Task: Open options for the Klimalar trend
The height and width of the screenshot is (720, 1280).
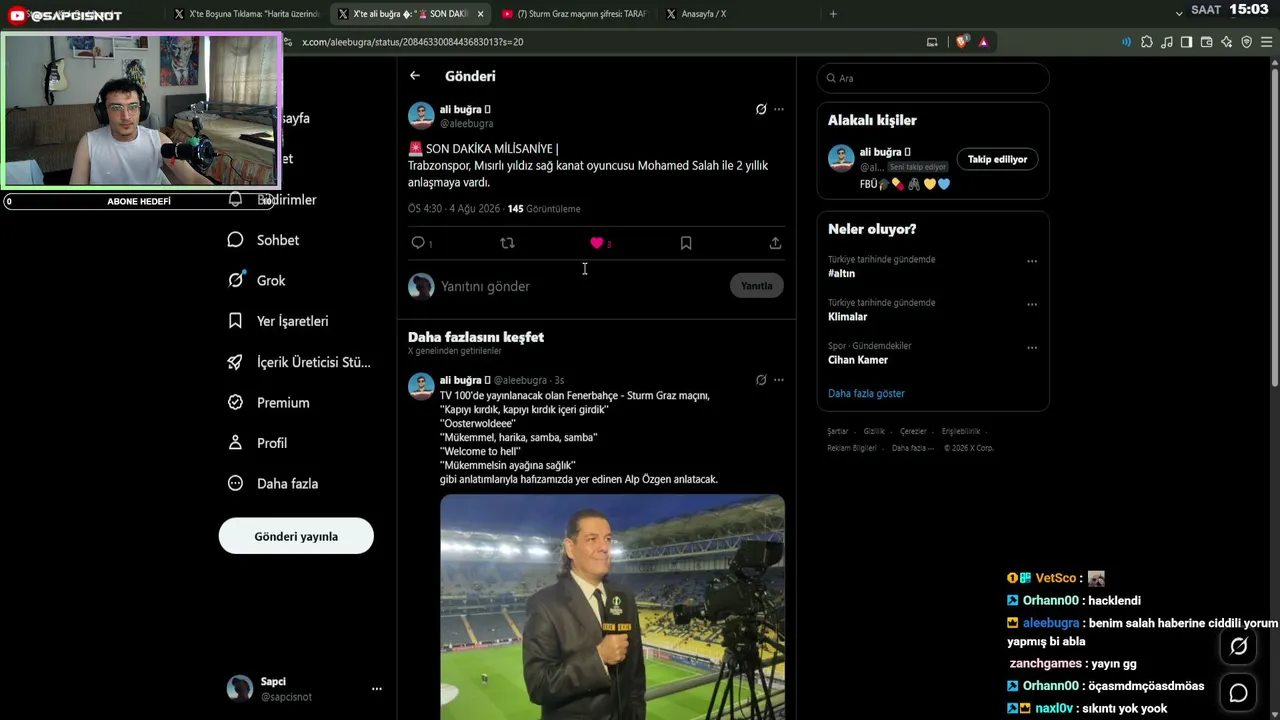Action: click(1032, 304)
